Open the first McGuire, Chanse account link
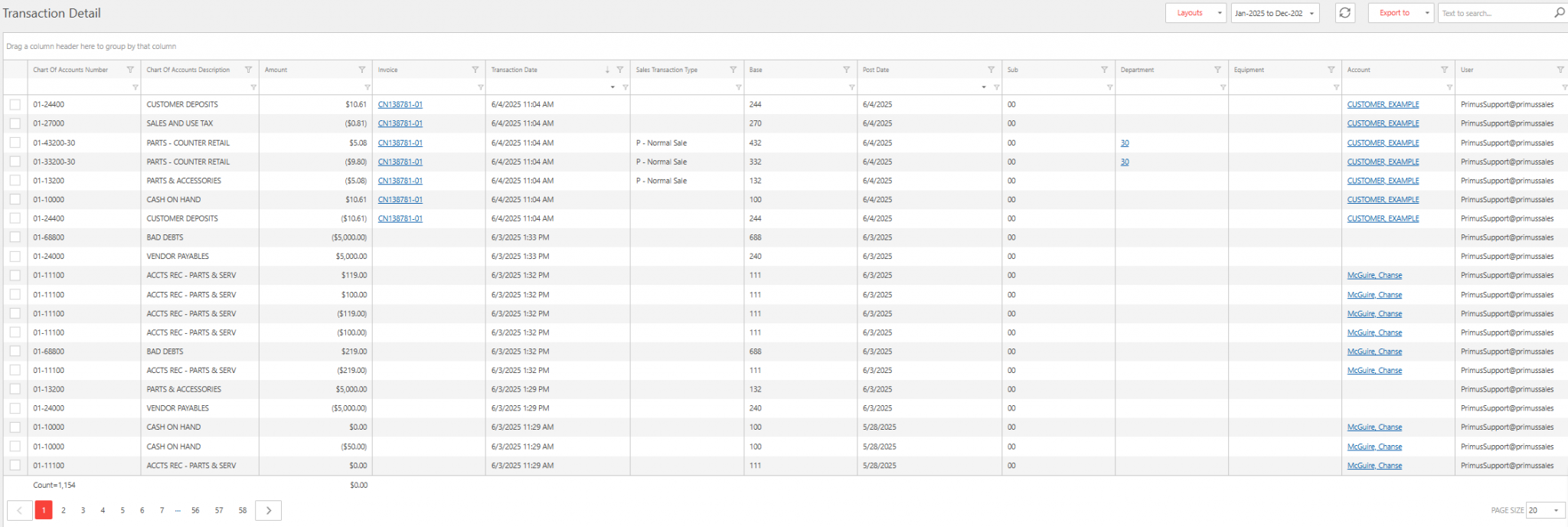This screenshot has width=1568, height=527. pos(1374,276)
